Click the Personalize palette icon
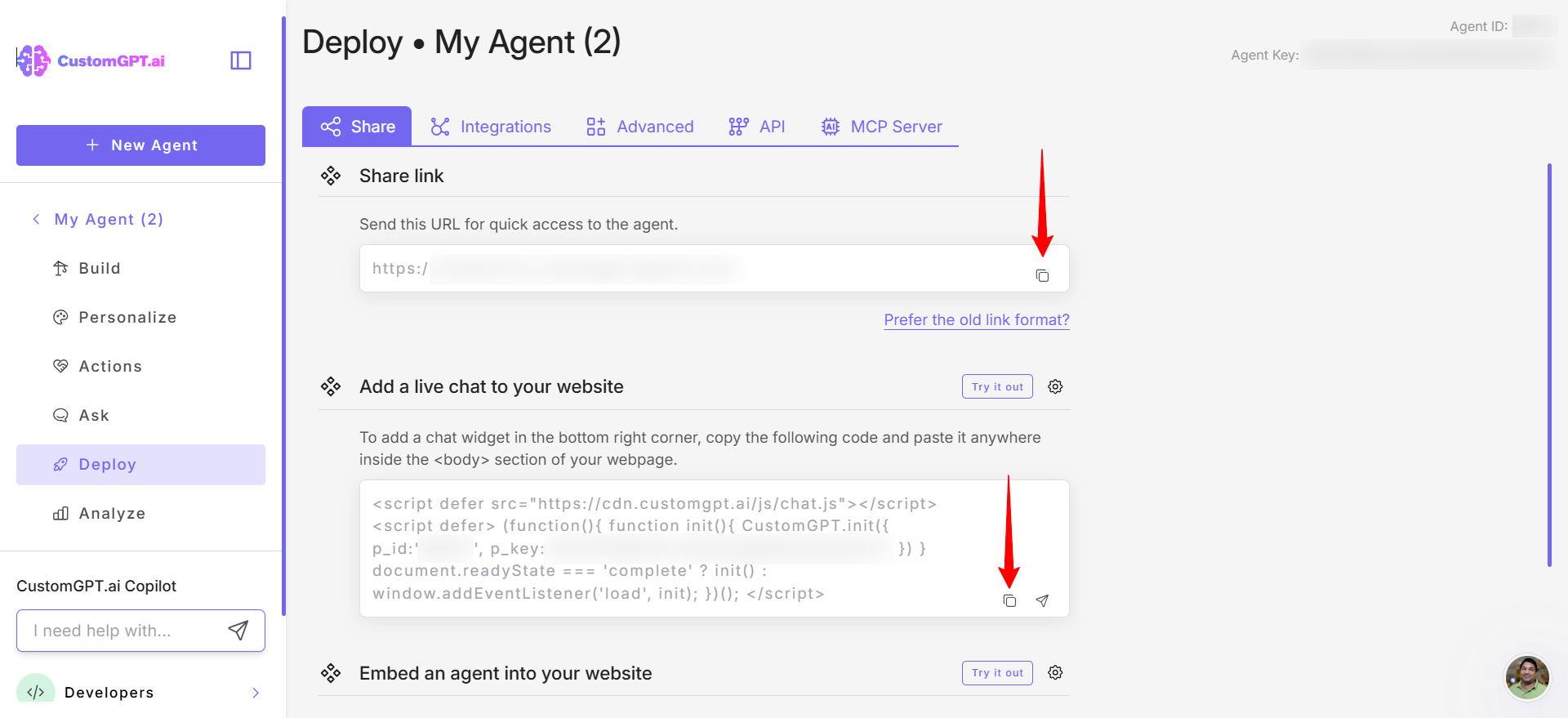This screenshot has height=718, width=1568. [60, 317]
